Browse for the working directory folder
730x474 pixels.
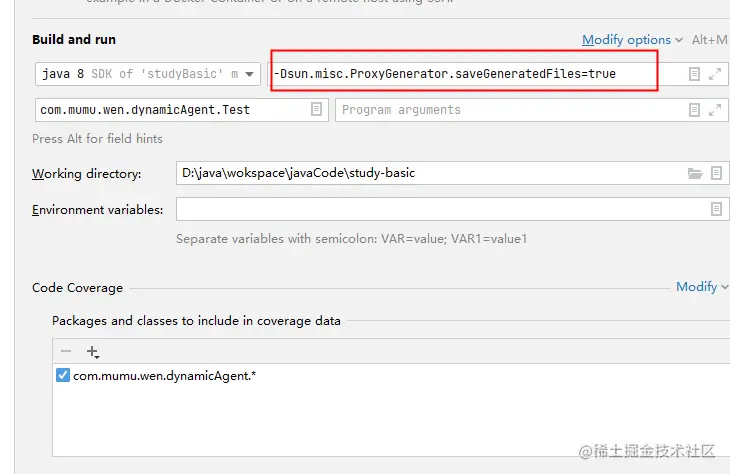point(695,174)
